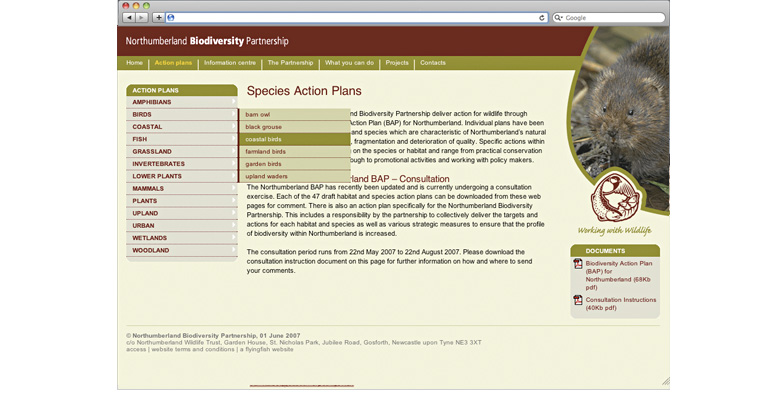780x415 pixels.
Task: Click the magnifier icon in Google search box
Action: click(x=559, y=18)
